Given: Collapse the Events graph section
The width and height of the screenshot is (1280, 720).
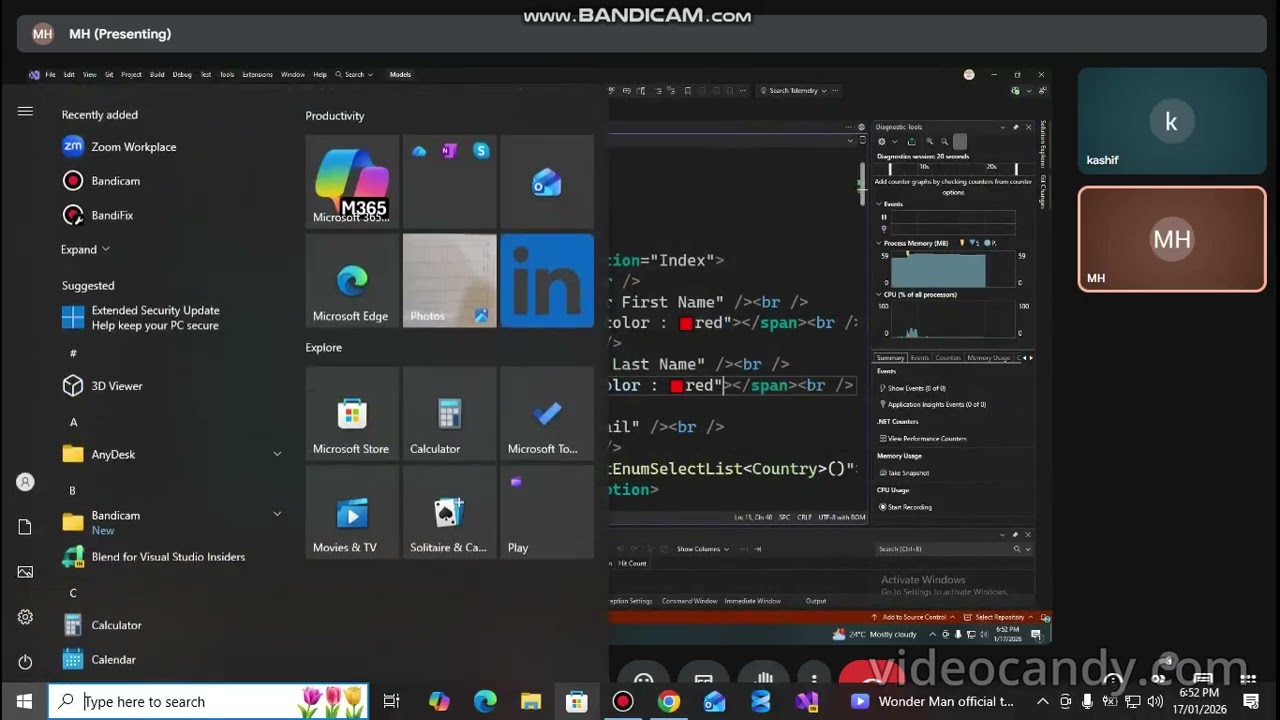Looking at the screenshot, I should point(879,204).
